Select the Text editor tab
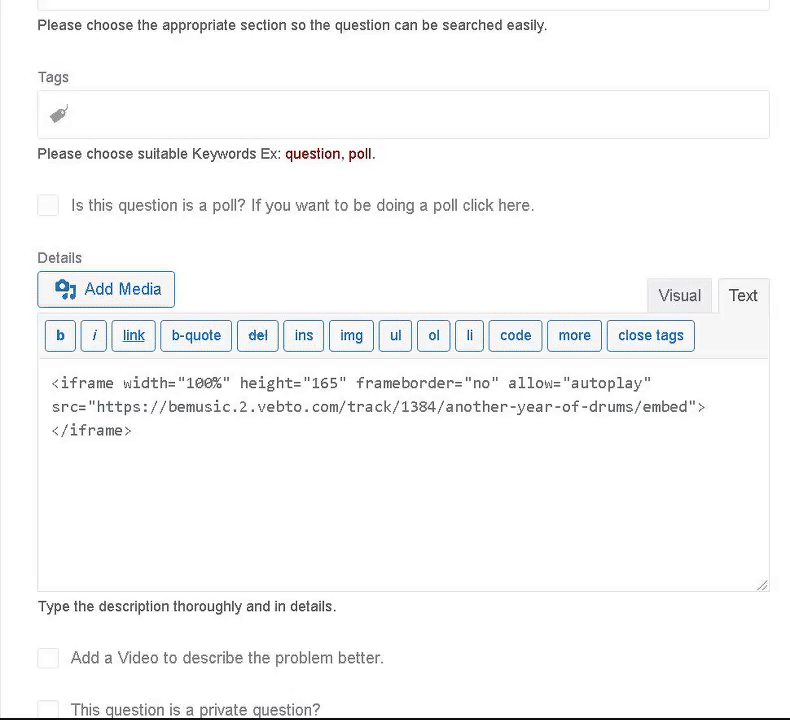 [744, 296]
